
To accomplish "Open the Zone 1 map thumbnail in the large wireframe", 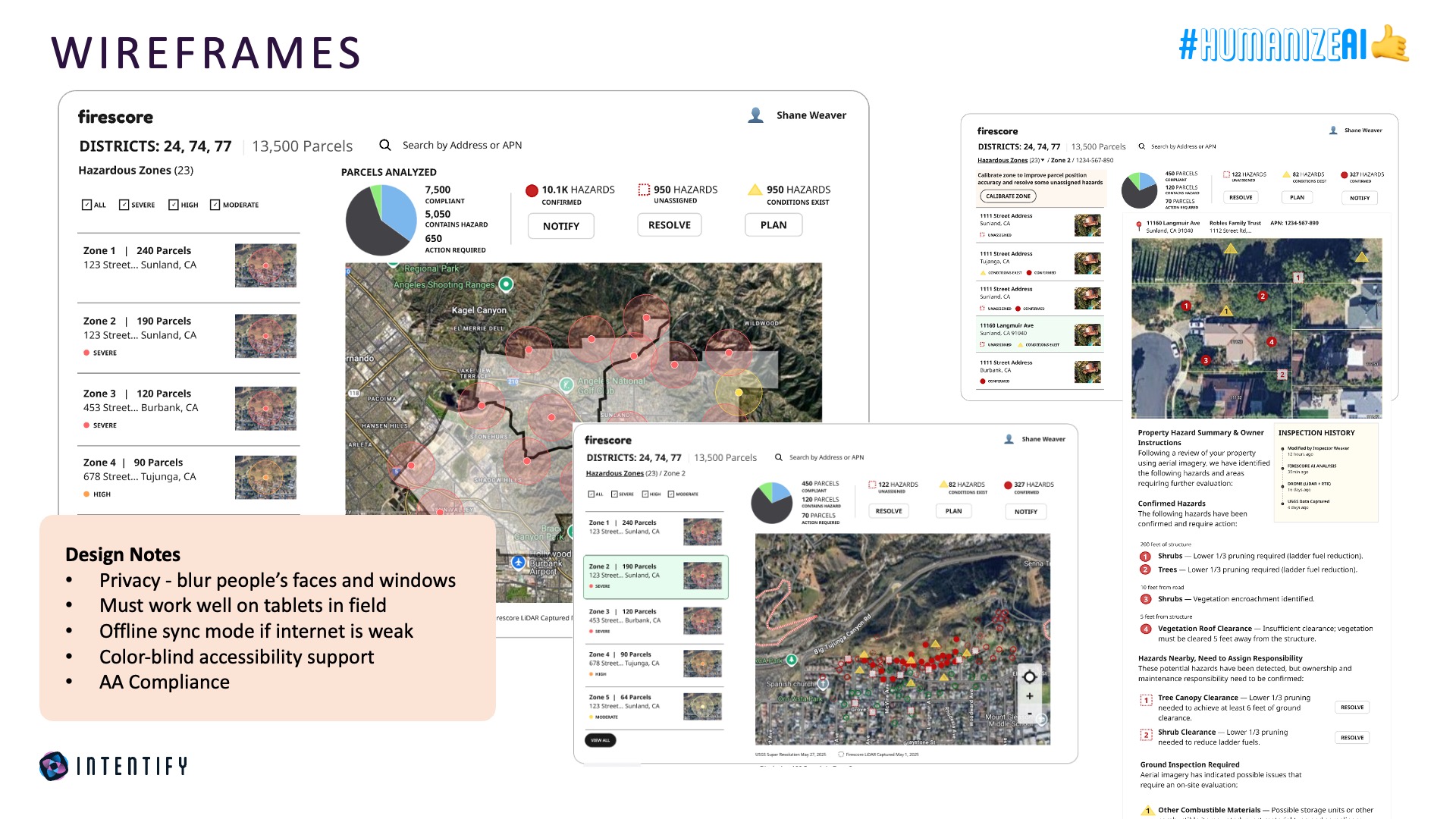I will tap(265, 265).
